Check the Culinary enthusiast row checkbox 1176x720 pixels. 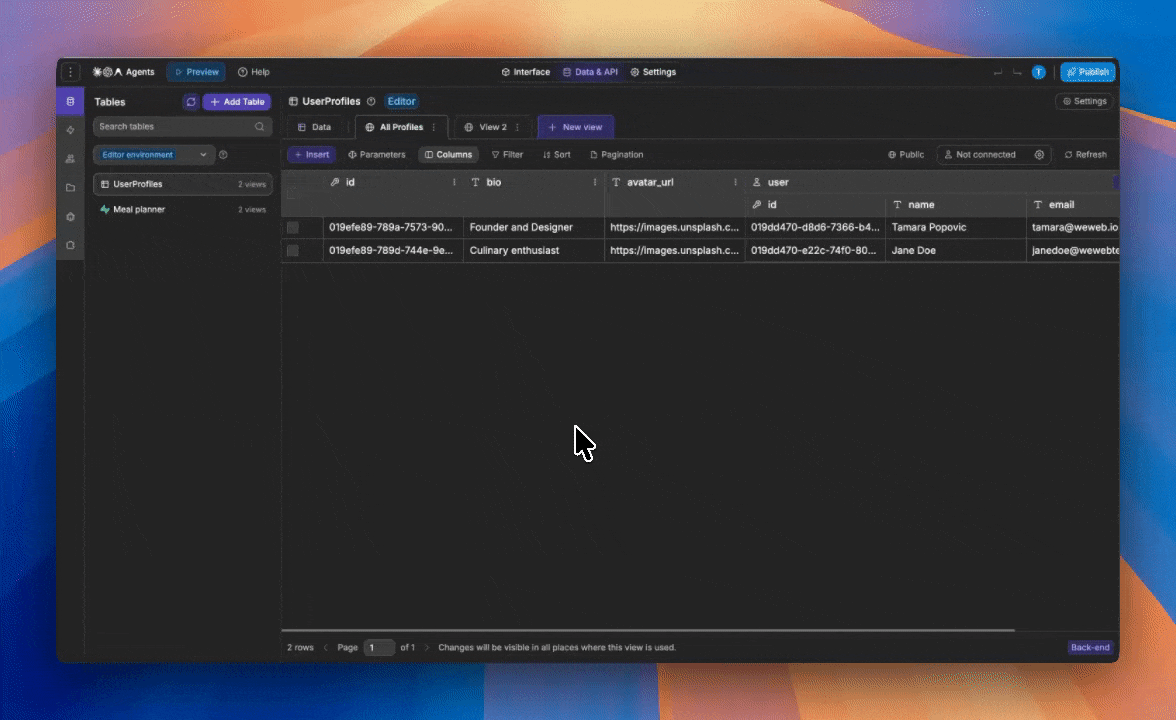(292, 250)
